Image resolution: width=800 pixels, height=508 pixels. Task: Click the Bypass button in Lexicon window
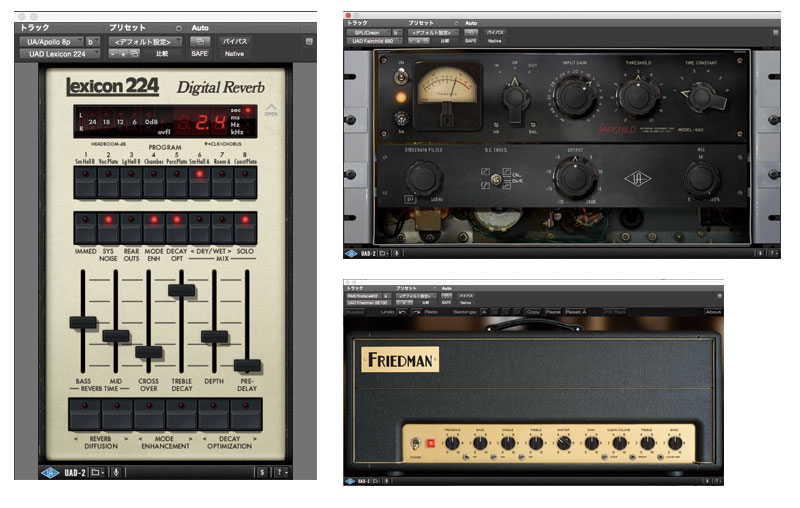[x=234, y=41]
